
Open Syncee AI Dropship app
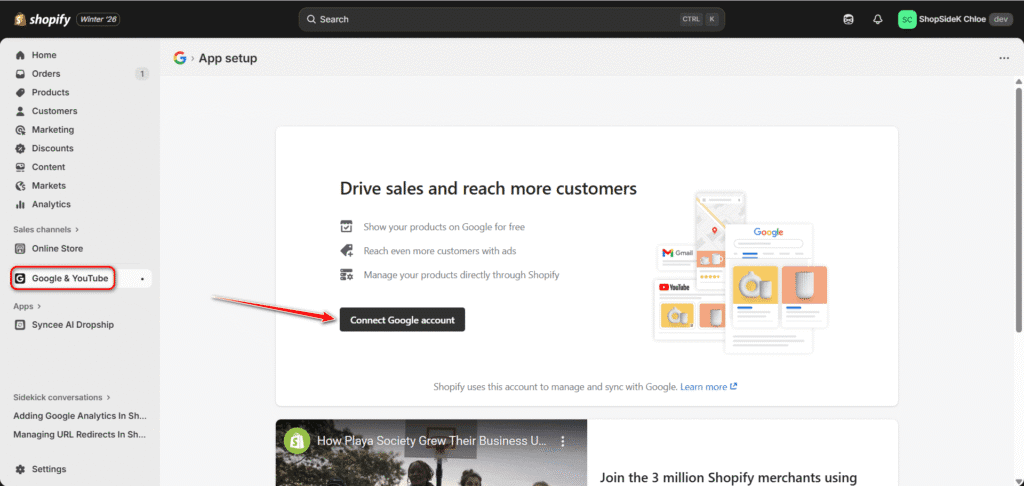[72, 325]
